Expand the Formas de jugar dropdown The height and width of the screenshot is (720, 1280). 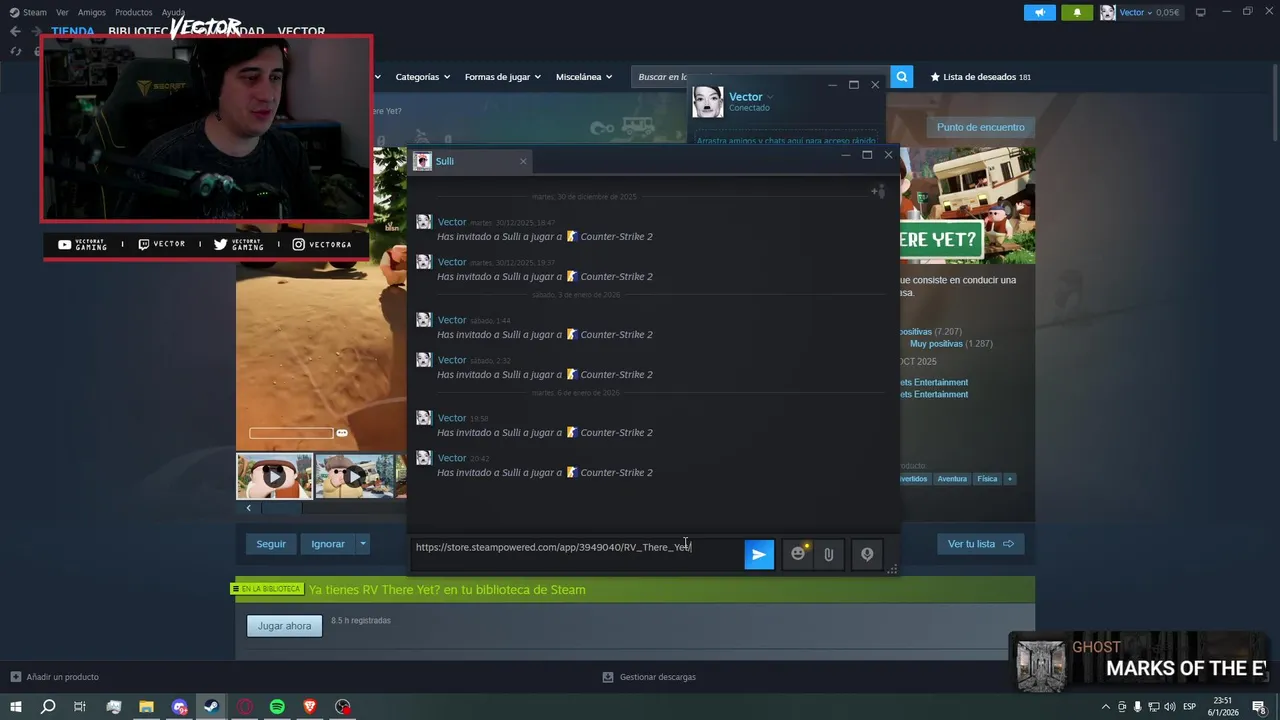[502, 77]
